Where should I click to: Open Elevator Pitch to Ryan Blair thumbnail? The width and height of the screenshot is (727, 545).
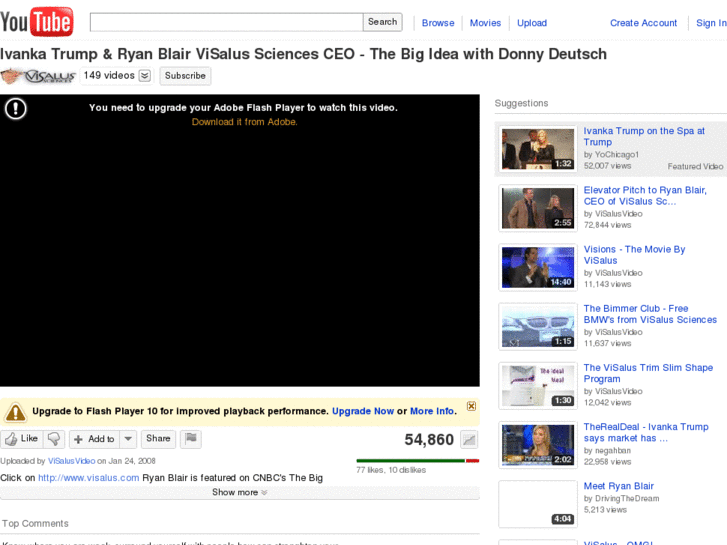pyautogui.click(x=538, y=208)
